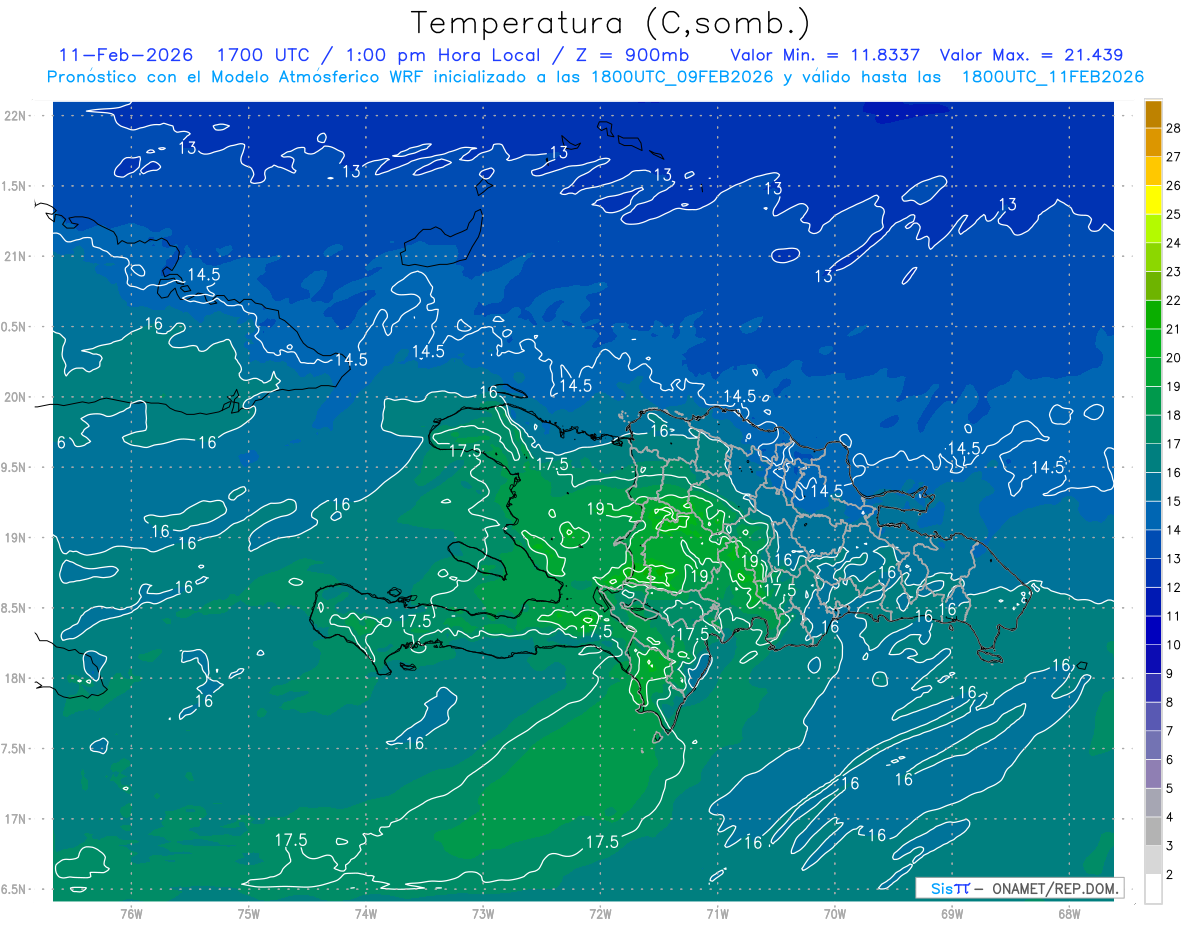Pick the dark orange top swatch in color scale
Screen dimensions: 1200x927
pos(1153,114)
